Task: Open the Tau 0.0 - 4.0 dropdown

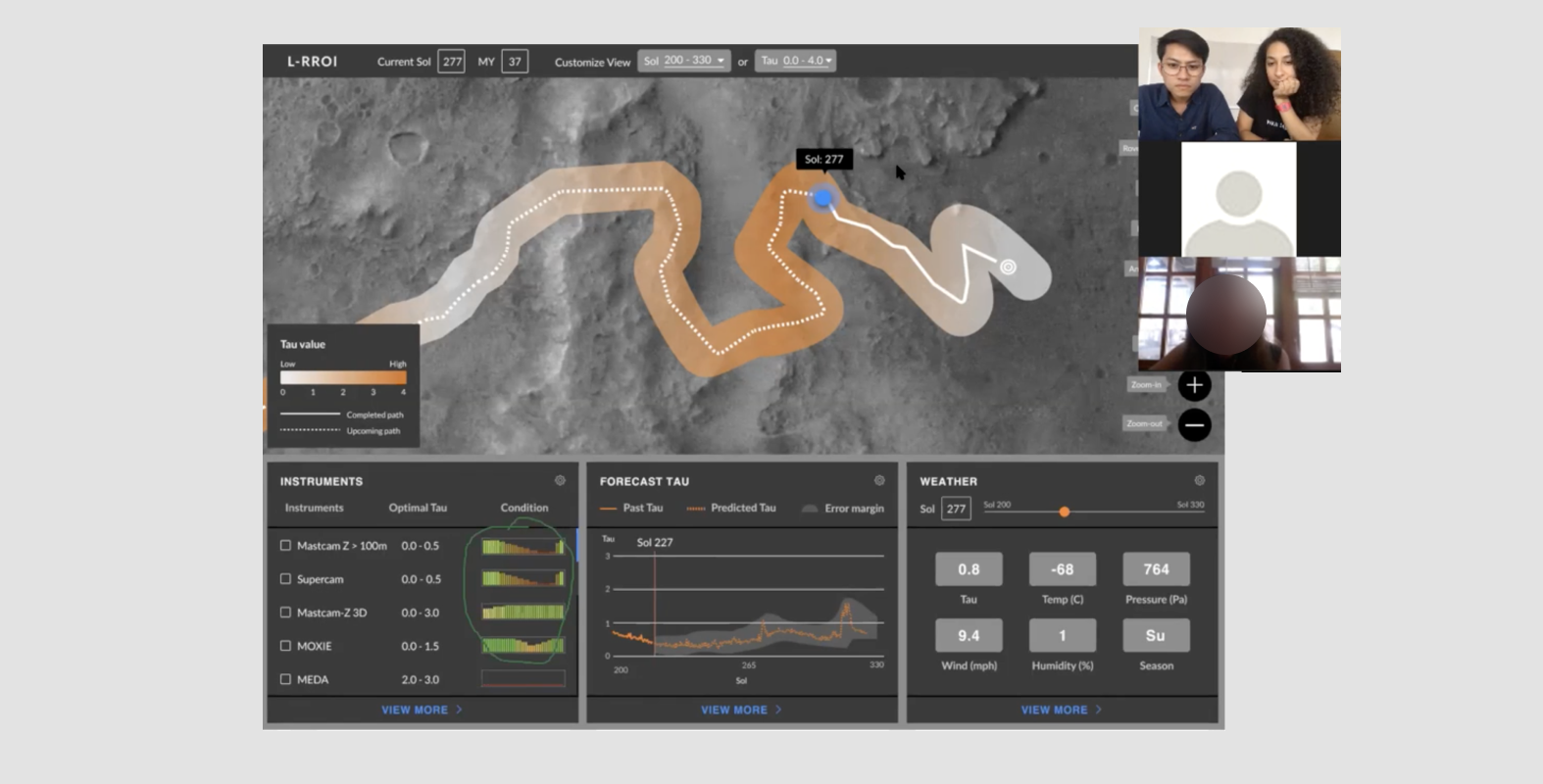Action: (796, 61)
